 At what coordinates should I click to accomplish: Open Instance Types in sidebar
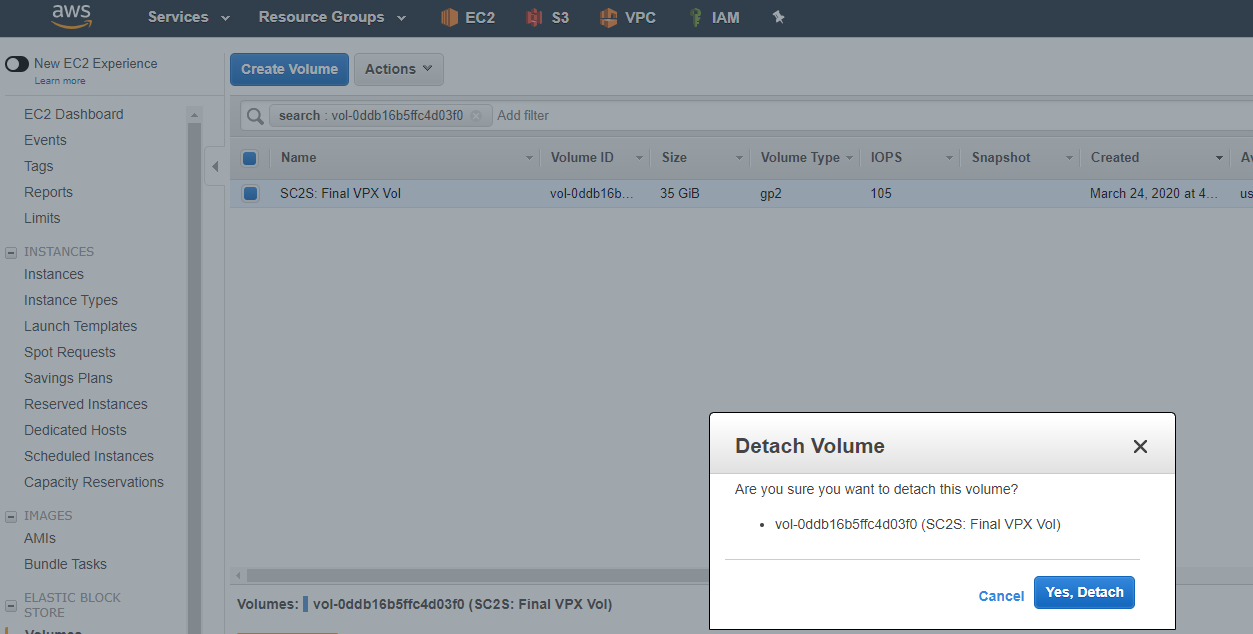[x=71, y=300]
